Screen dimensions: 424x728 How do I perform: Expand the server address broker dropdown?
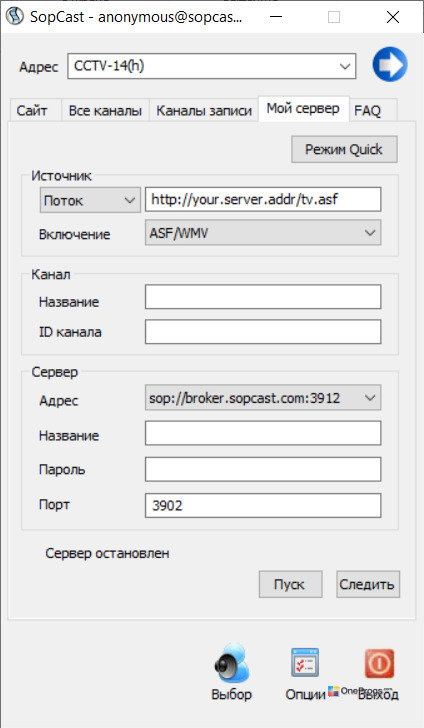click(x=263, y=398)
